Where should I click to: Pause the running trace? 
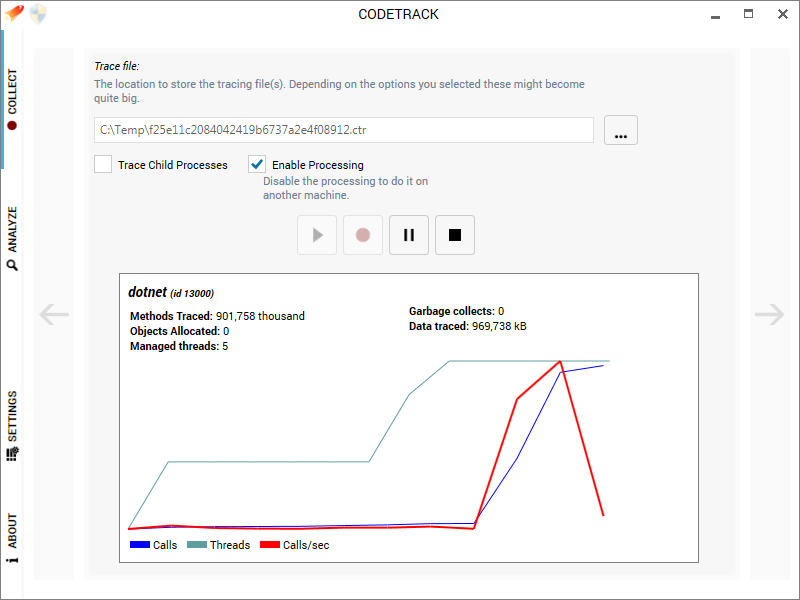pos(409,235)
